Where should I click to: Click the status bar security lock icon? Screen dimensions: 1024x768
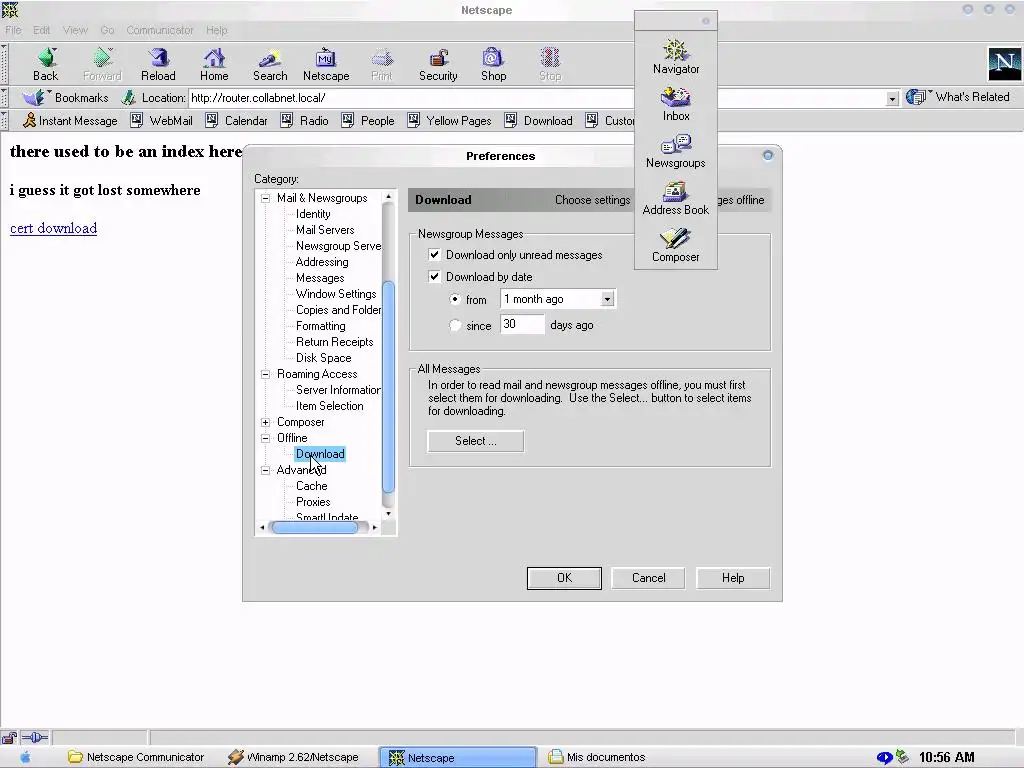(9, 738)
